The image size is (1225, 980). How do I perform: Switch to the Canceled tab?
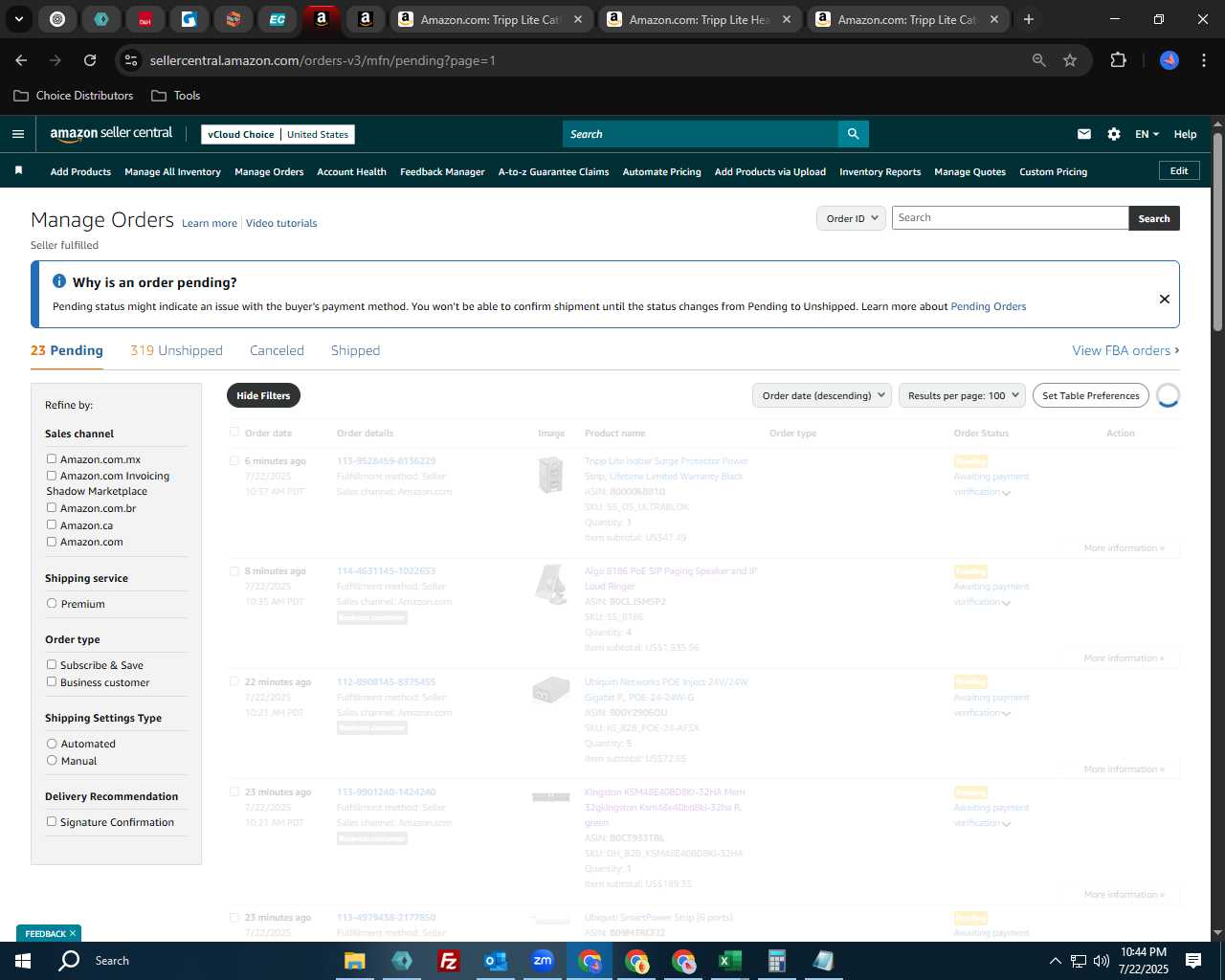277,350
